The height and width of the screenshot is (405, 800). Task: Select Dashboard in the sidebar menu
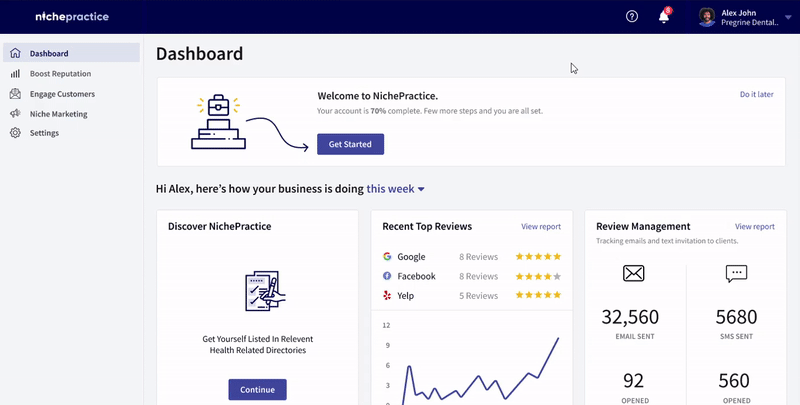[71, 53]
